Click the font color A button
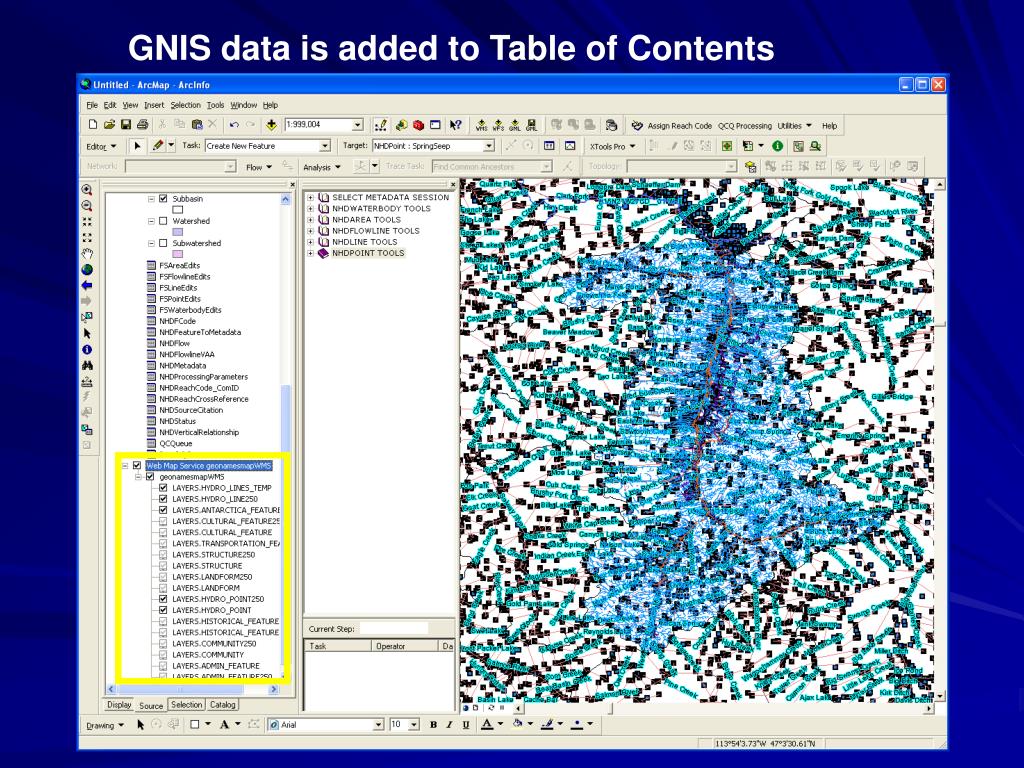This screenshot has height=768, width=1024. click(x=487, y=725)
